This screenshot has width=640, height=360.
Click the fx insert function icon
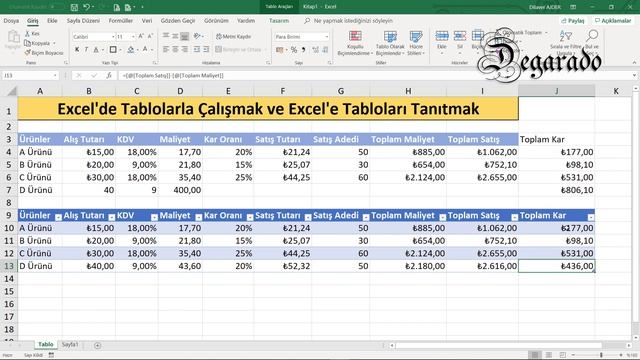(109, 76)
